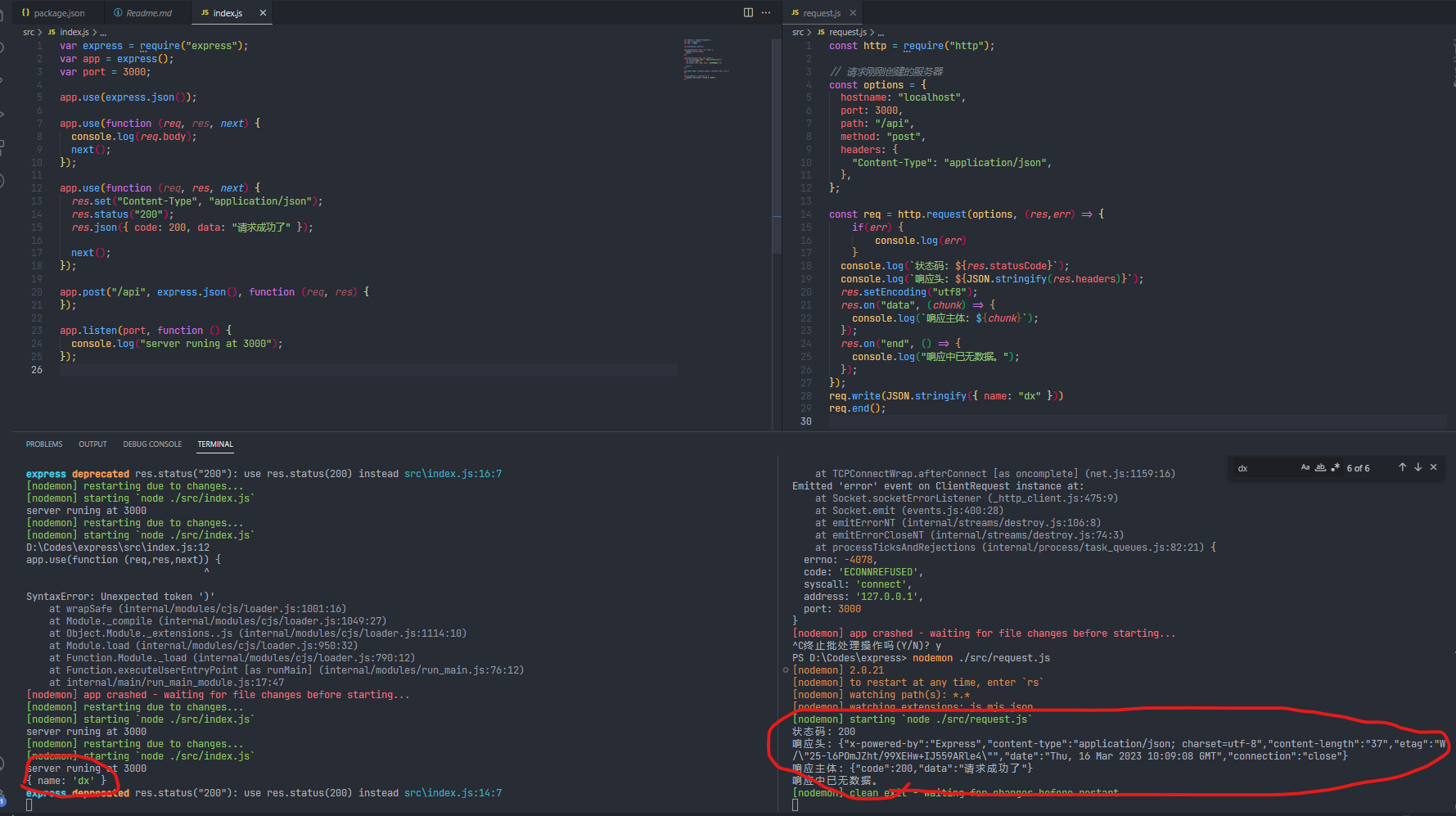Screen dimensions: 1456x816
Task: Click the 'app.post("/api"' line in index.js
Action: coord(214,292)
